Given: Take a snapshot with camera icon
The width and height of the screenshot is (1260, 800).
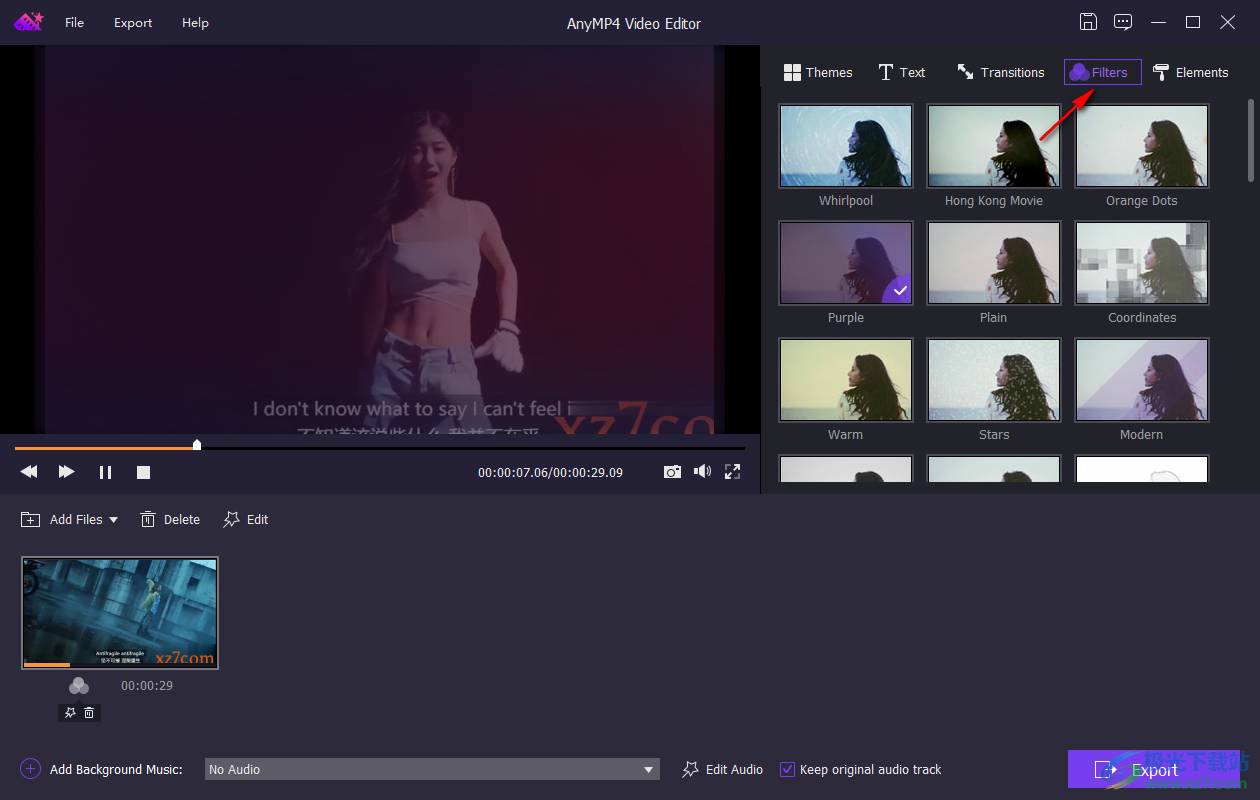Looking at the screenshot, I should pos(673,471).
